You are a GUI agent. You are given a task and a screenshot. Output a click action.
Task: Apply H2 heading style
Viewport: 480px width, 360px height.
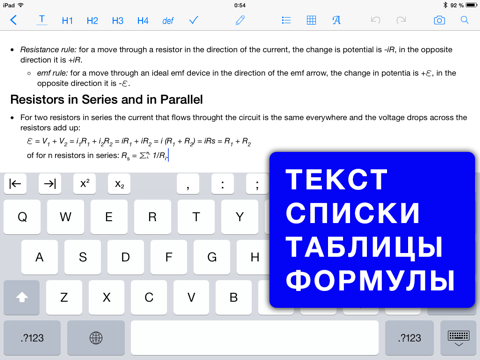(92, 21)
